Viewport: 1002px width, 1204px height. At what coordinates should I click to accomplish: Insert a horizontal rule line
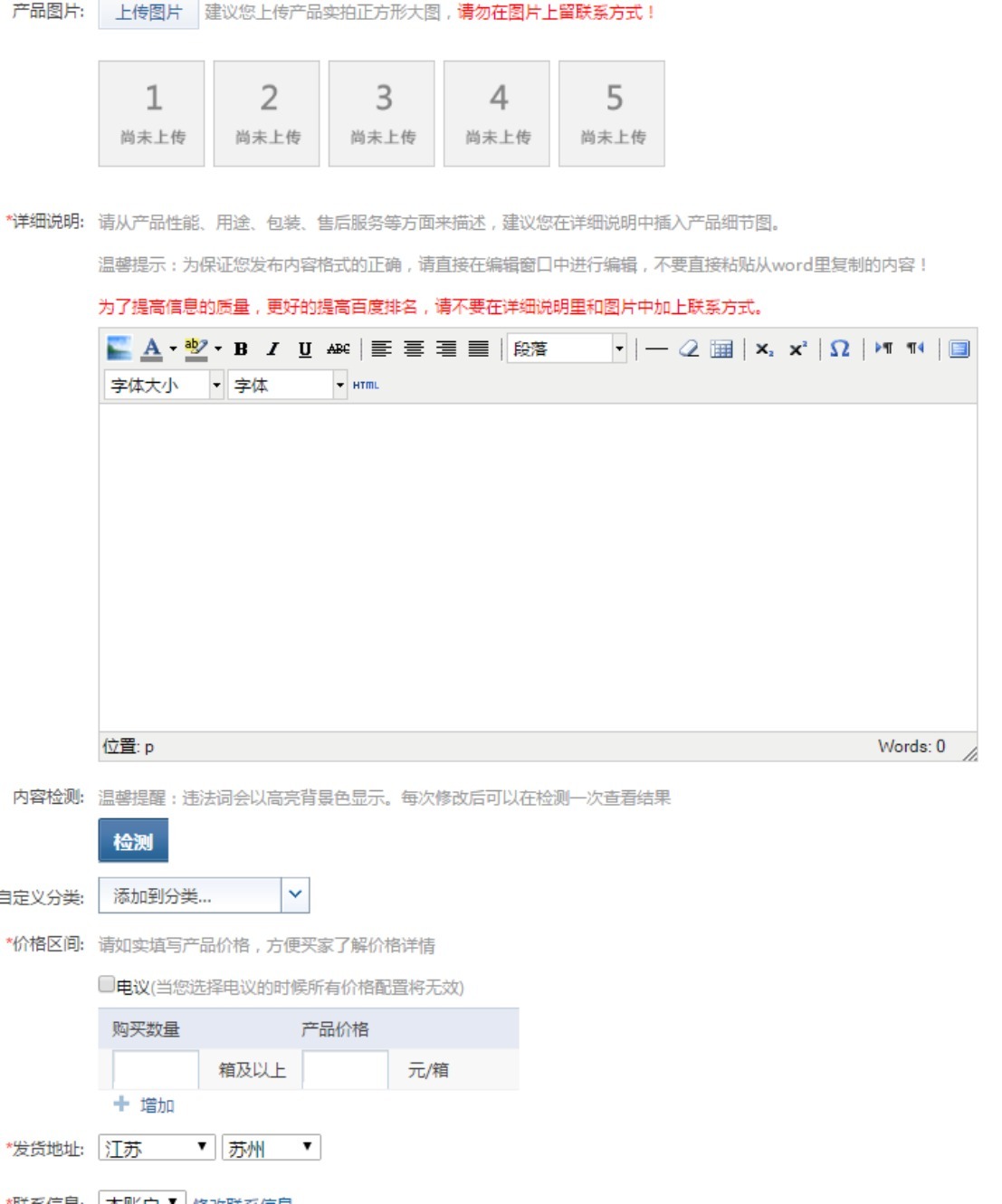656,349
